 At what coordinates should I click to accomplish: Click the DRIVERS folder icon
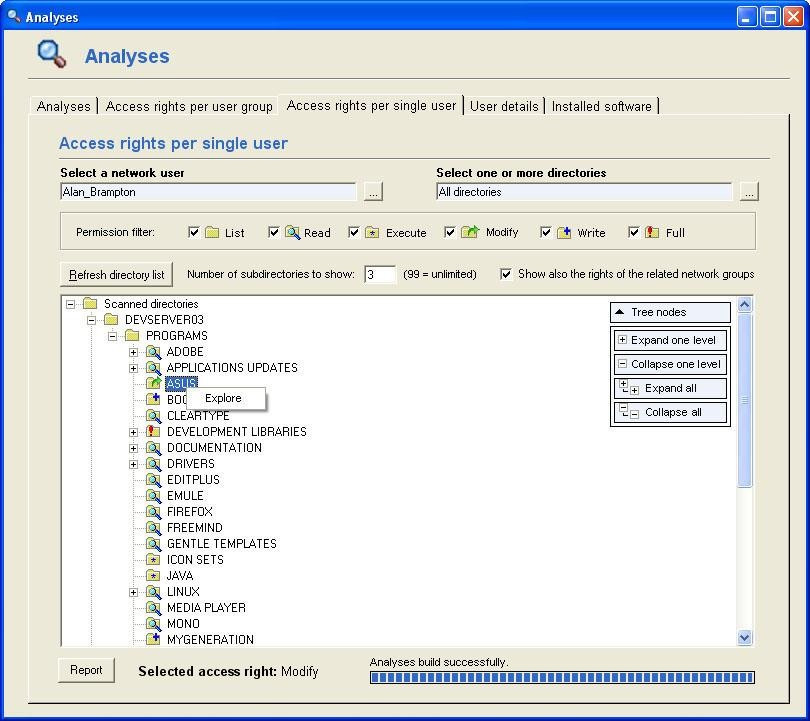pyautogui.click(x=153, y=464)
